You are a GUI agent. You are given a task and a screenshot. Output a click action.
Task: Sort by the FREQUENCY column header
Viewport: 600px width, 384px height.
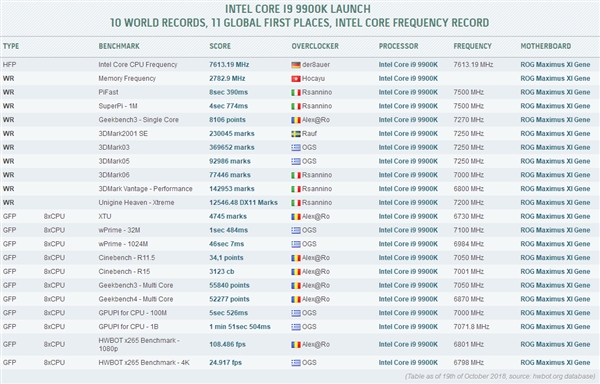point(473,46)
